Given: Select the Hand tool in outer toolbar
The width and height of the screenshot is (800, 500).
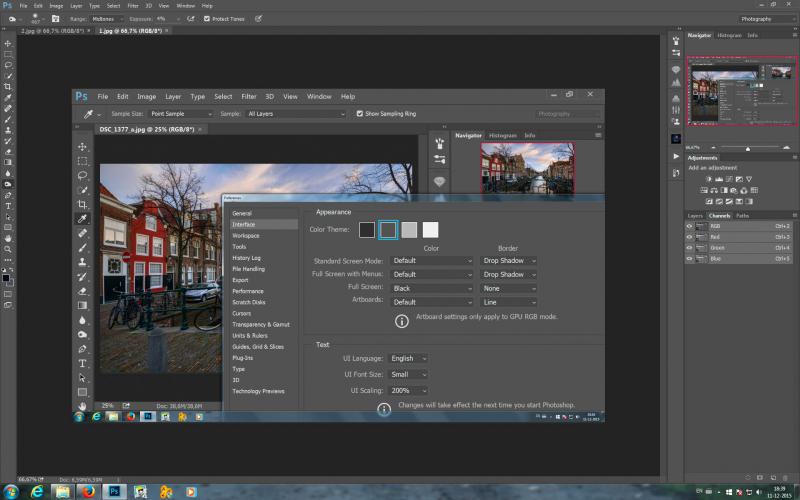Looking at the screenshot, I should point(8,238).
